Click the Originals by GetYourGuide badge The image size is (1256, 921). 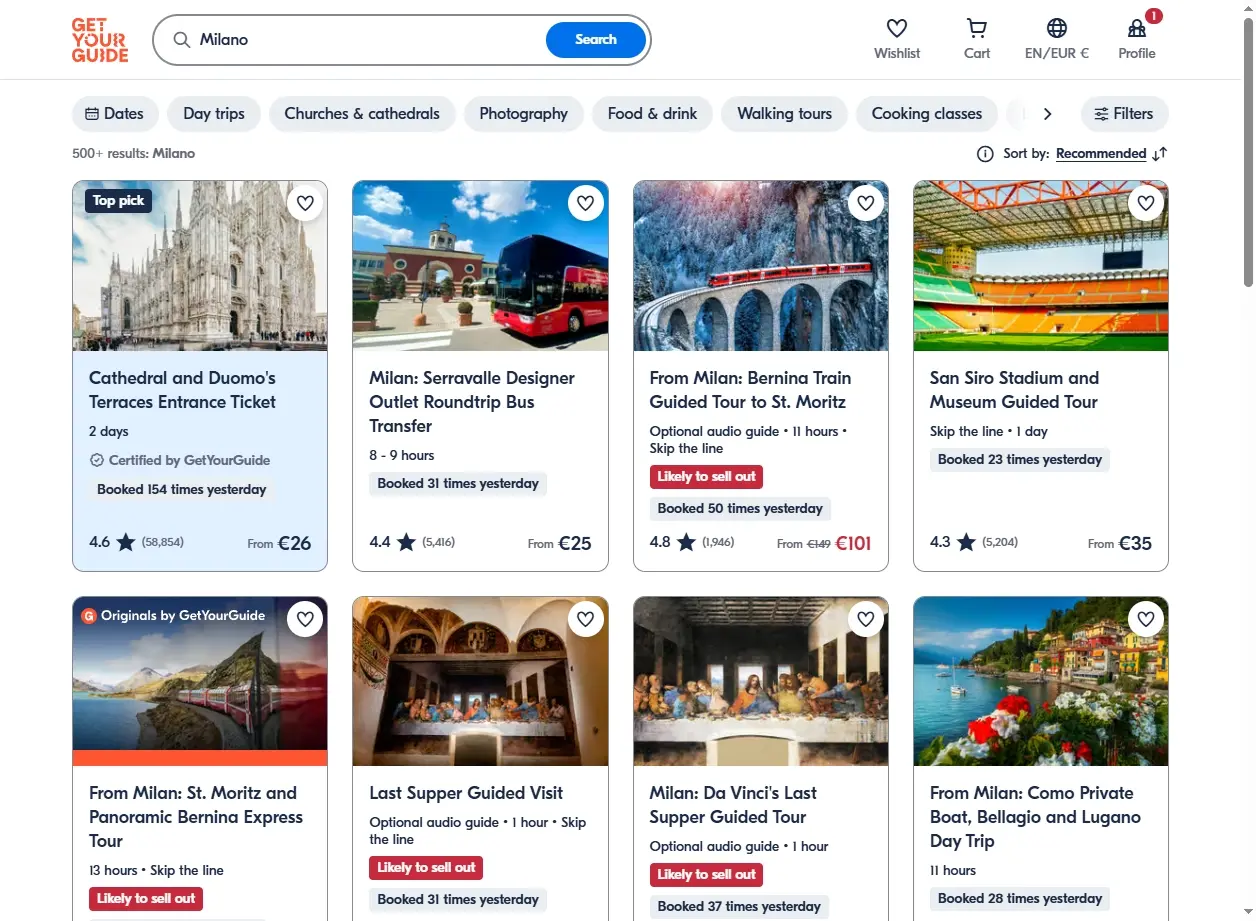[x=173, y=616]
